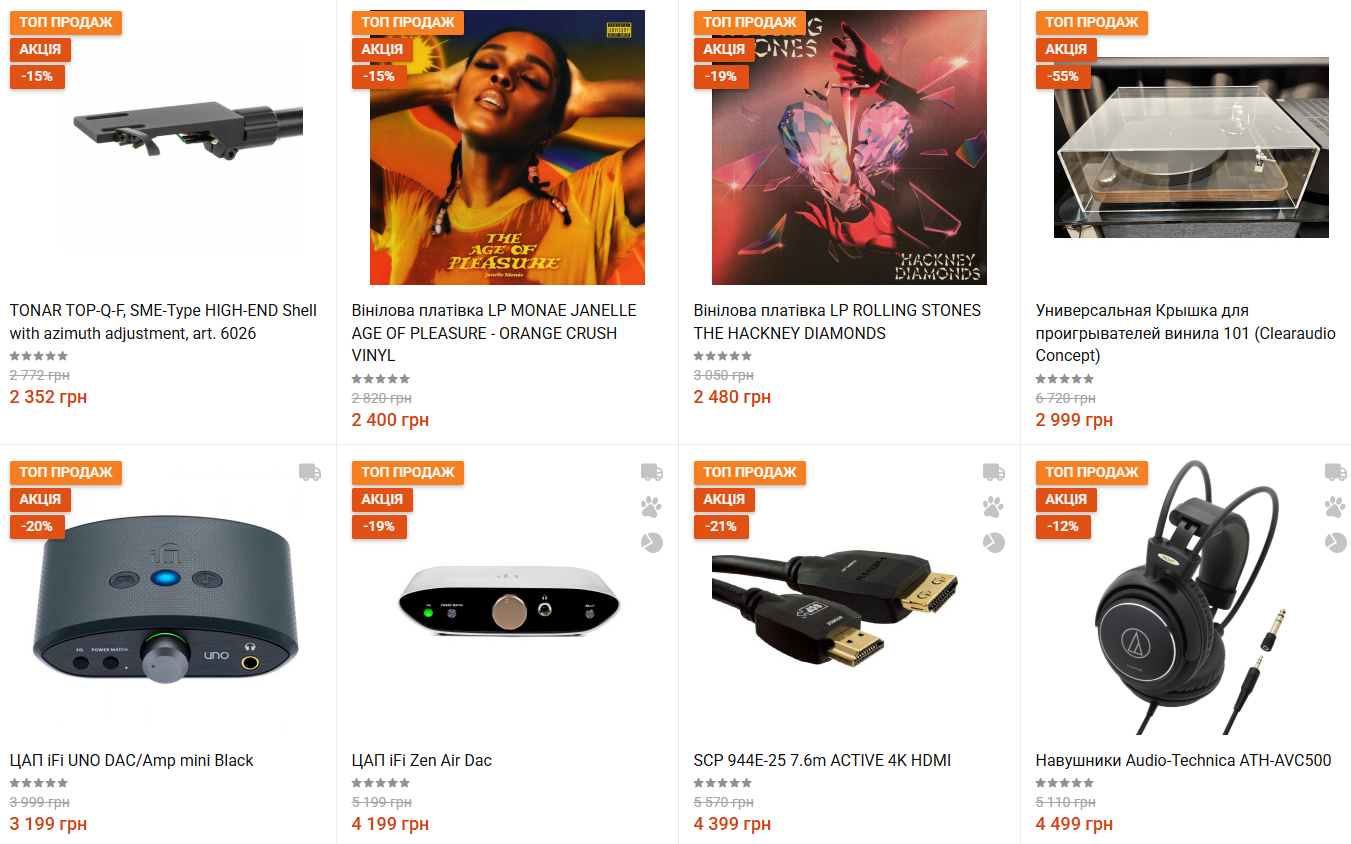This screenshot has height=844, width=1351.
Task: Click delivery truck icon on iFi UNO DAC card
Action: 310,472
